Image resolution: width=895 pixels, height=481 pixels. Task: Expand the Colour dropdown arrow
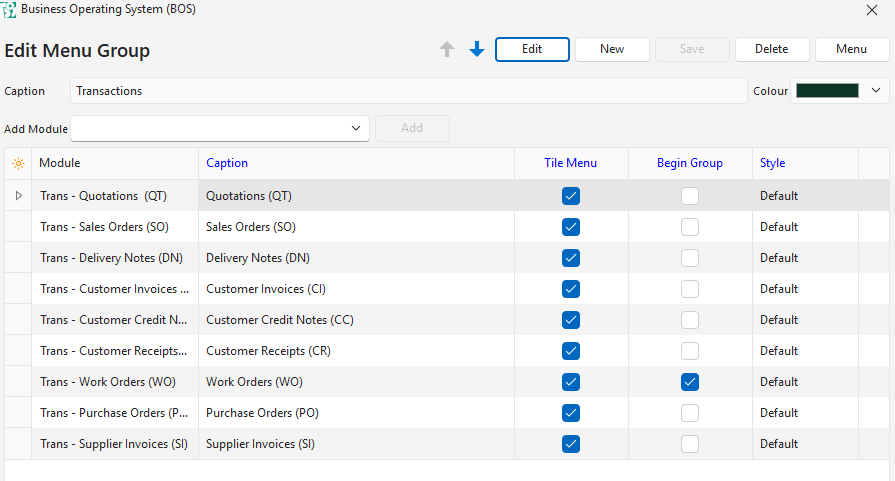click(x=875, y=91)
